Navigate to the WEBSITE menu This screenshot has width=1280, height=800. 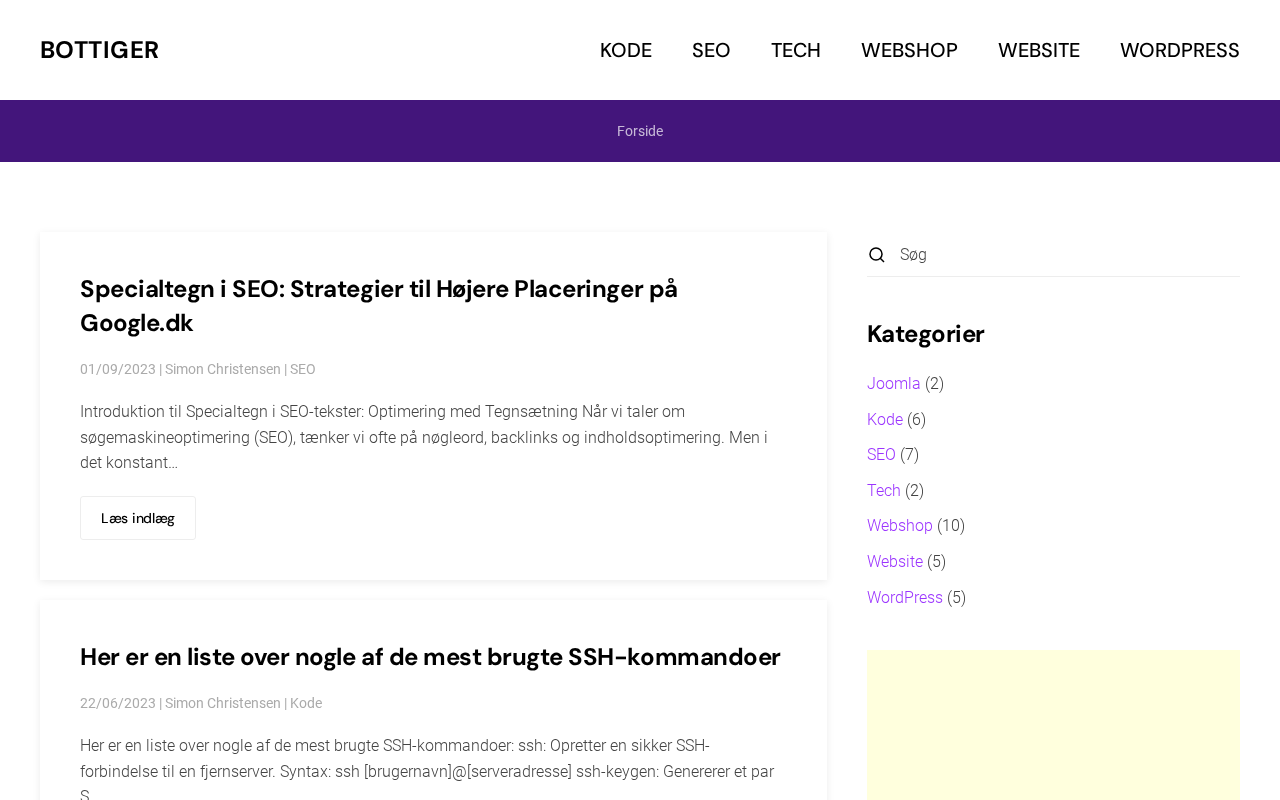tap(1039, 50)
